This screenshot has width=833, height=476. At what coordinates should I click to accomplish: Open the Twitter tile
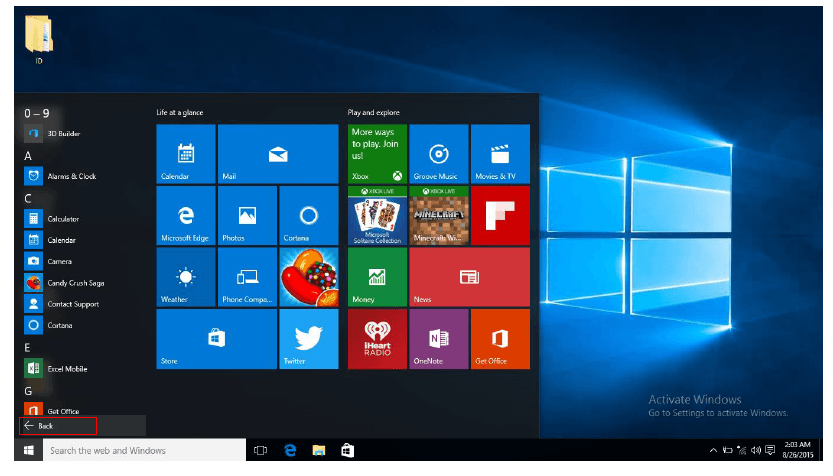(309, 339)
